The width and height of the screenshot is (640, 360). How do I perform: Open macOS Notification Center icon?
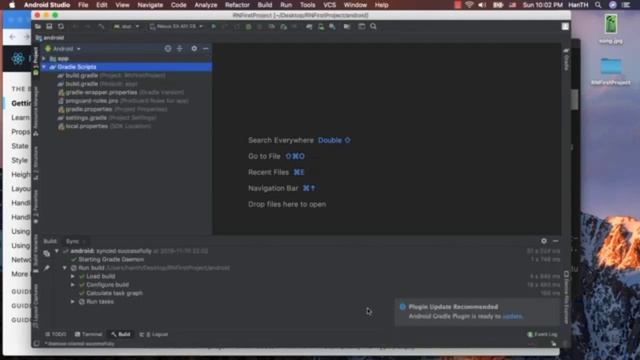tap(626, 5)
